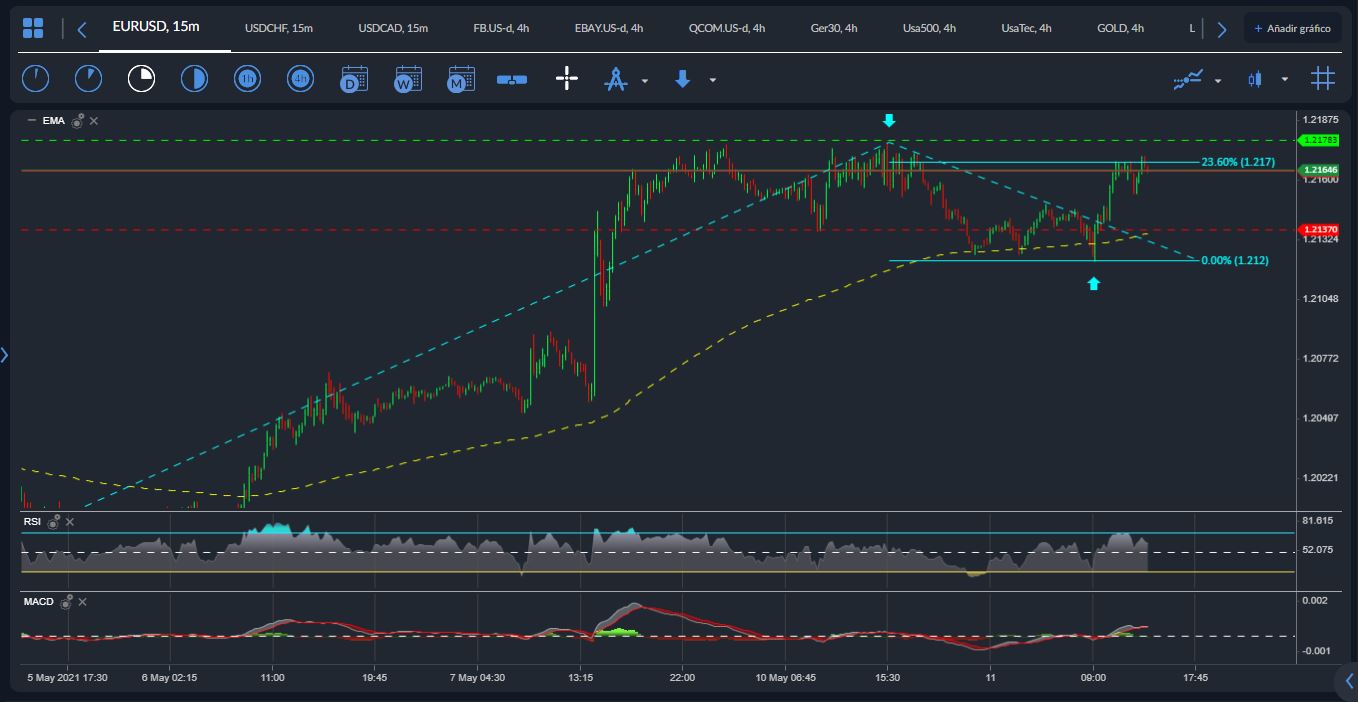Switch to the 1h timeframe icon
The height and width of the screenshot is (702, 1358).
(247, 79)
